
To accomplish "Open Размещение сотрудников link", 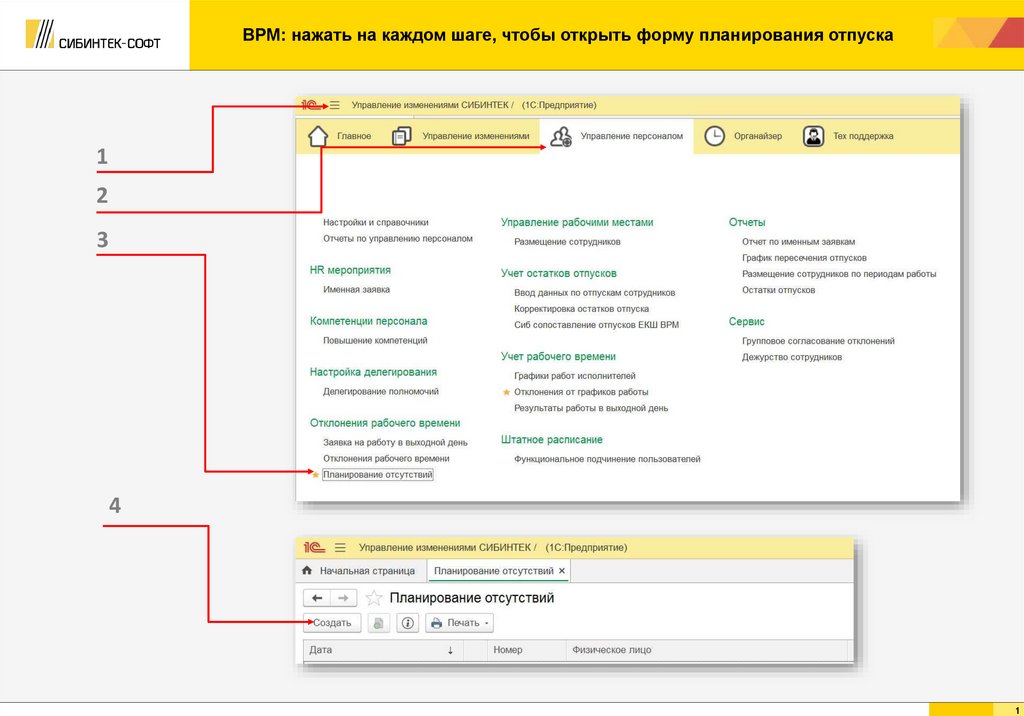I will 568,242.
